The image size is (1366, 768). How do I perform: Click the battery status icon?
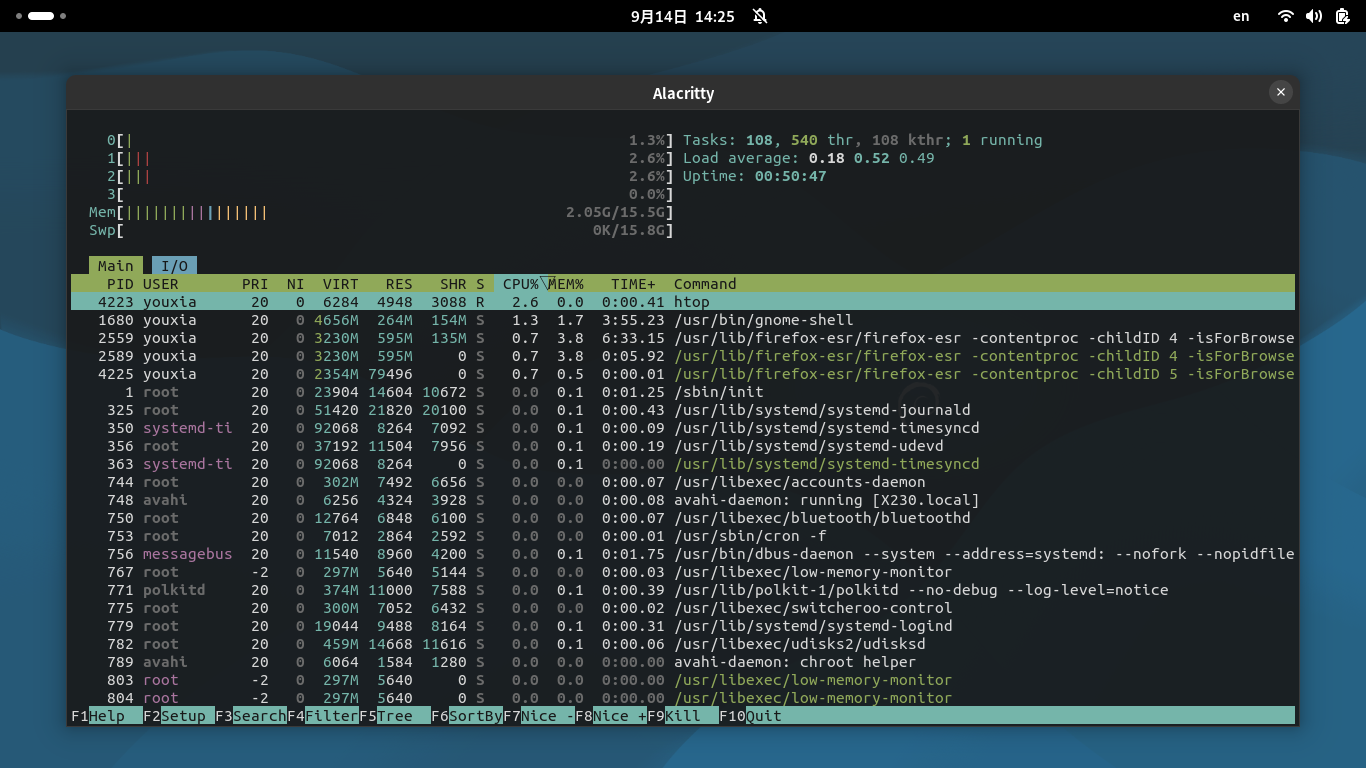pyautogui.click(x=1342, y=16)
